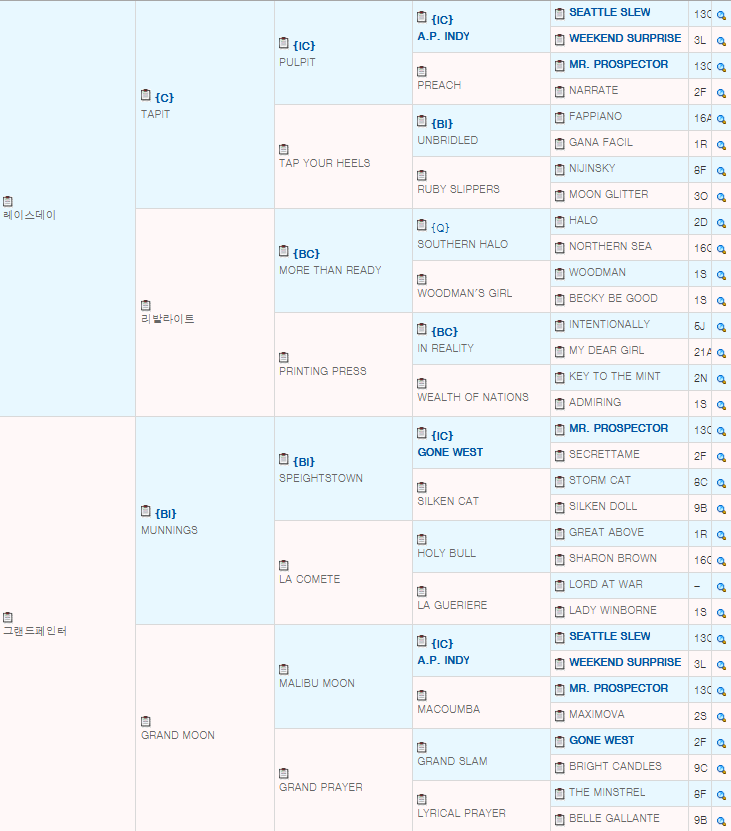Click the clipboard icon above PULPIT
The height and width of the screenshot is (831, 731).
(284, 43)
